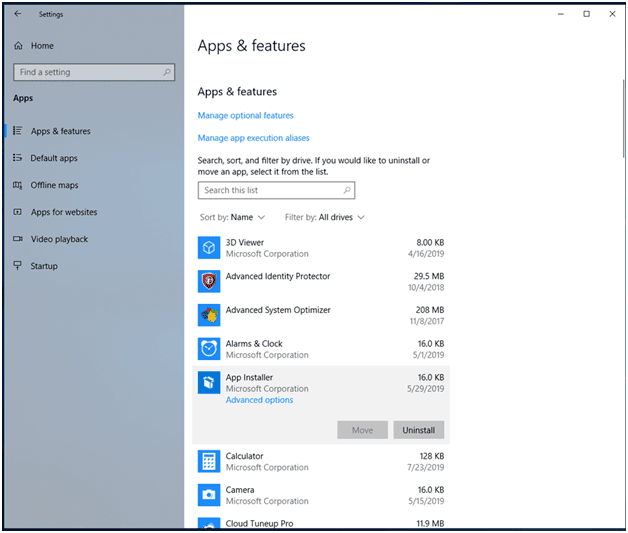Screen dimensions: 628x533
Task: Click the Video playback sidebar icon
Action: click(x=18, y=239)
